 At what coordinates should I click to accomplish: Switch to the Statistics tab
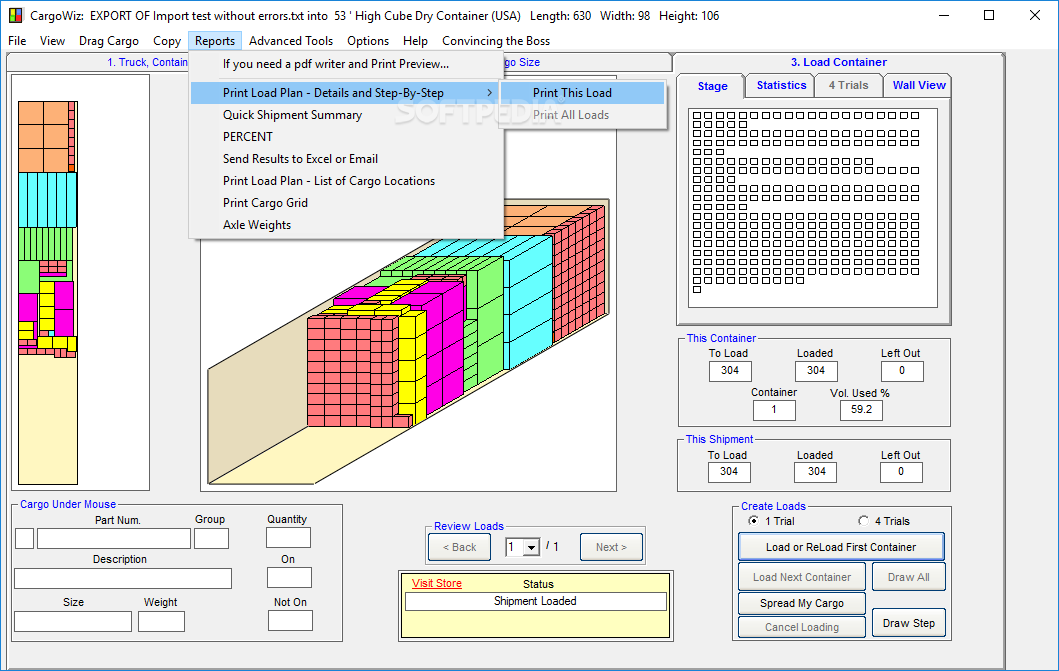[x=781, y=85]
